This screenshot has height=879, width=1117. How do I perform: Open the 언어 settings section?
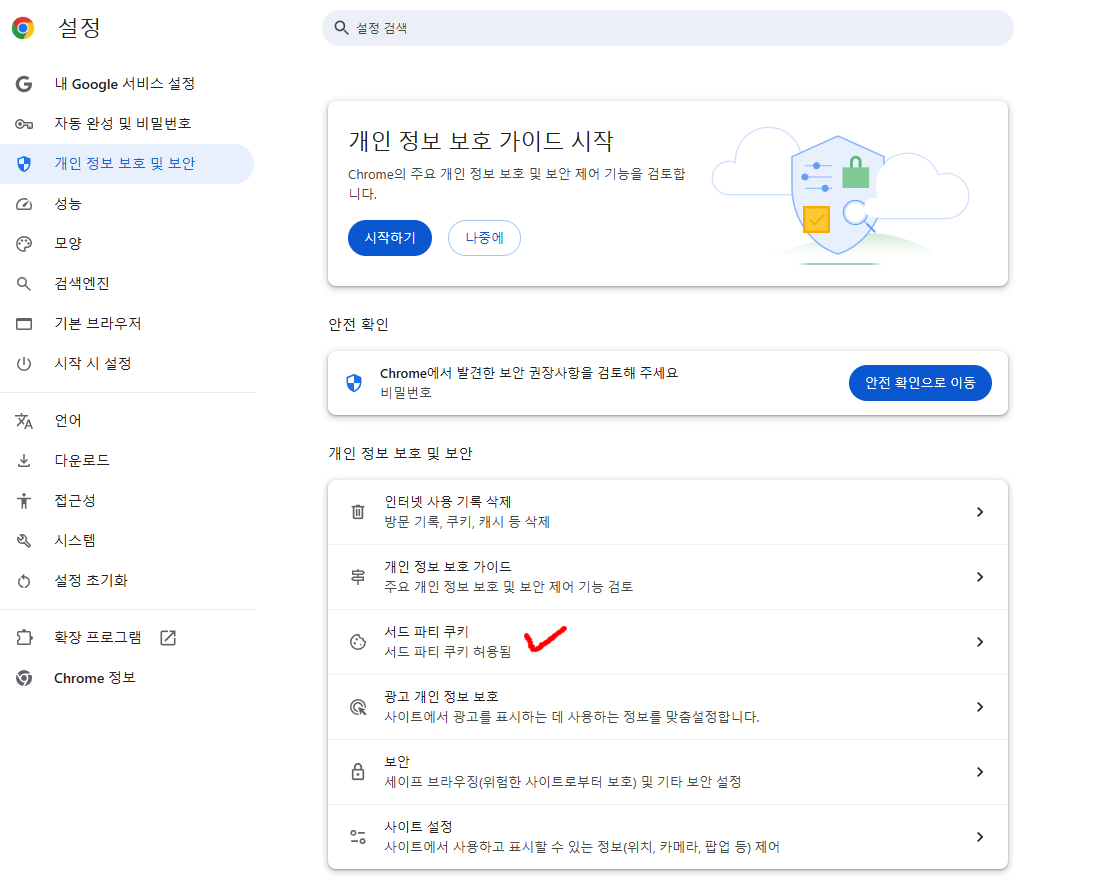coord(127,421)
